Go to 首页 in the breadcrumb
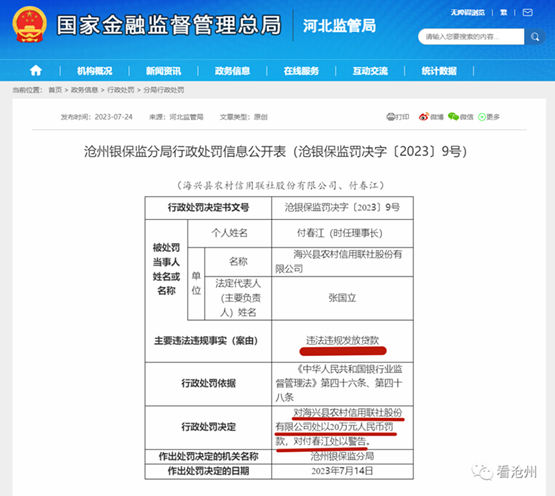Image resolution: width=555 pixels, height=496 pixels. click(x=55, y=90)
